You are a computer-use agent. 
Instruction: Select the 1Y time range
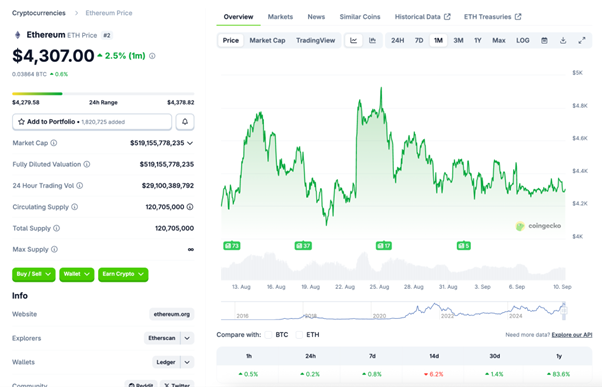[x=478, y=40]
